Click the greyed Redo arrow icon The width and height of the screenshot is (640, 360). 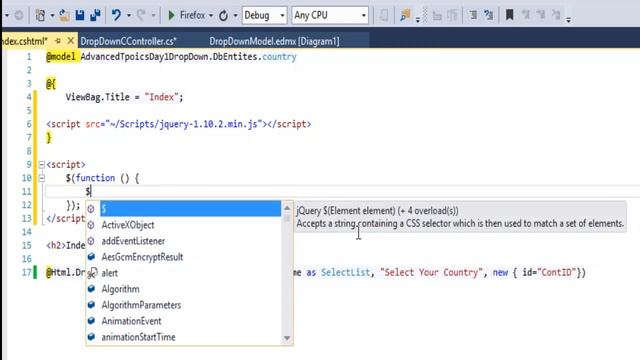141,16
